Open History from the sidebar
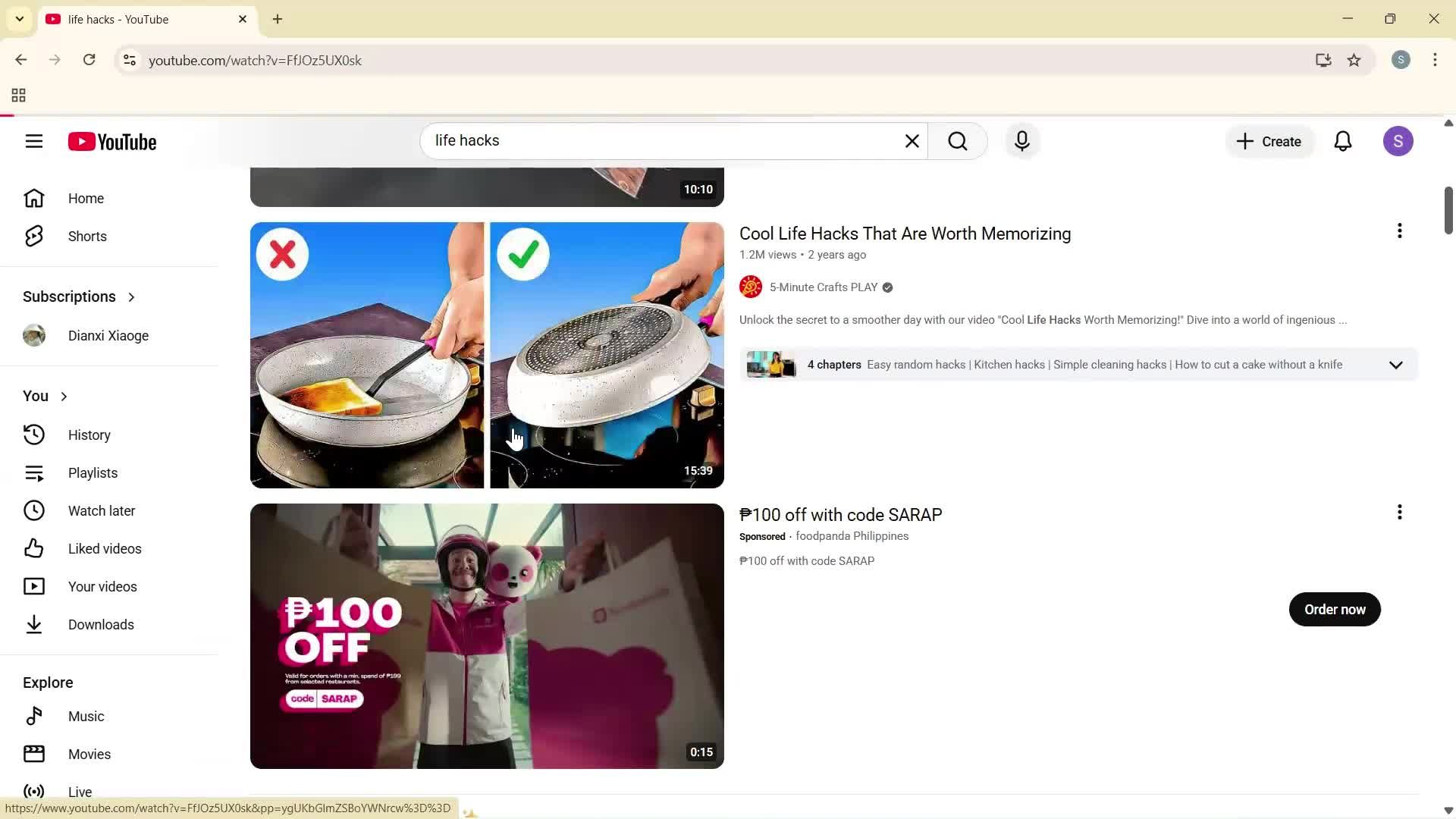This screenshot has height=819, width=1456. tap(89, 435)
